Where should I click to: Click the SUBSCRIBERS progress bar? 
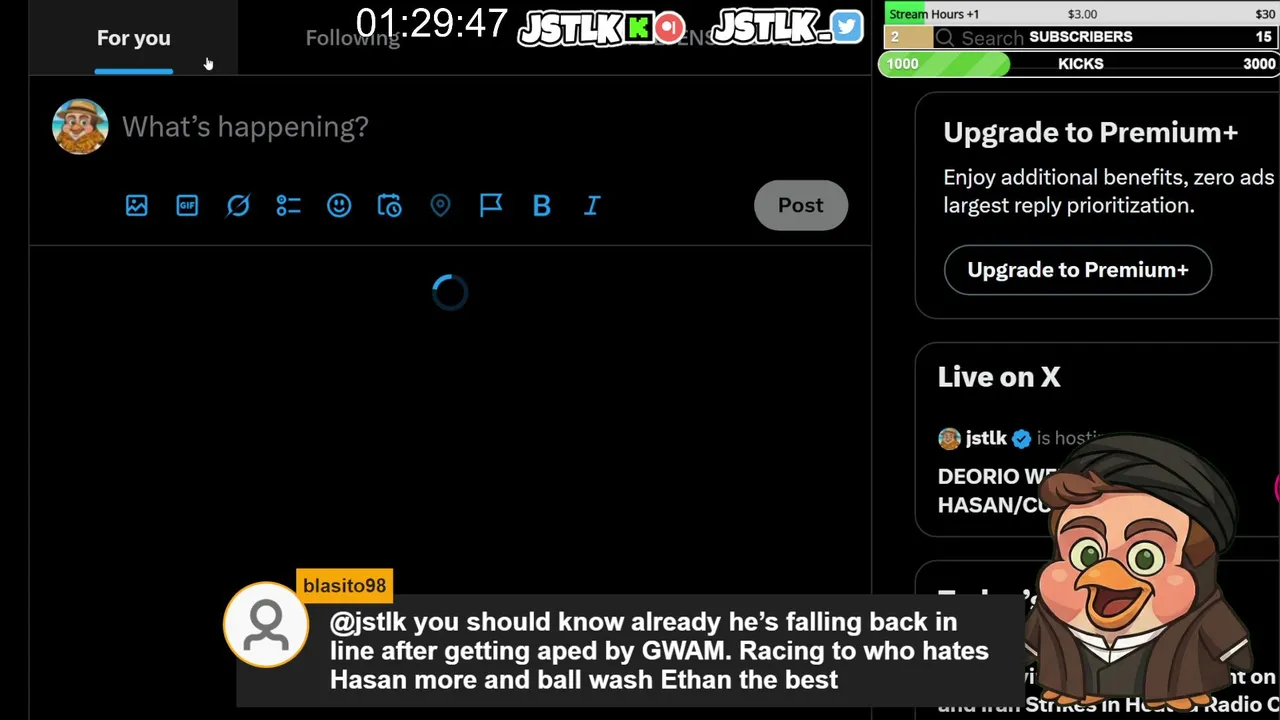pyautogui.click(x=1080, y=37)
